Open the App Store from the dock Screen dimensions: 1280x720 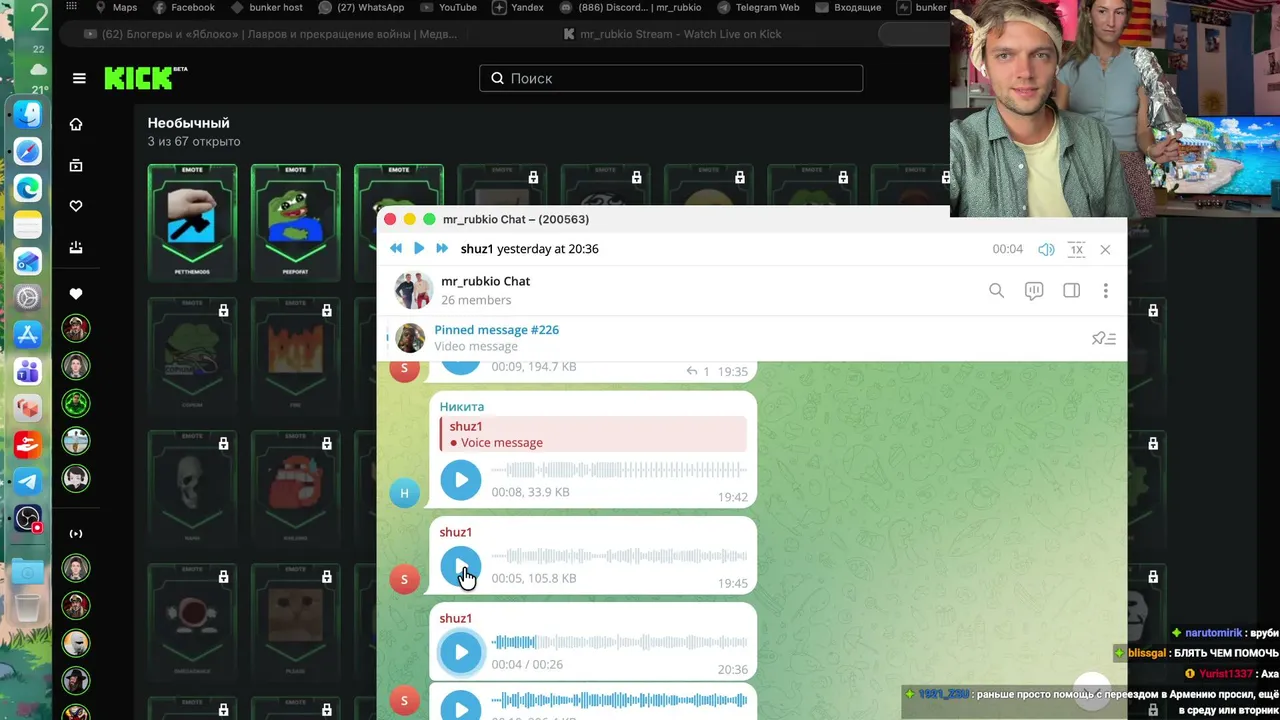(x=28, y=334)
